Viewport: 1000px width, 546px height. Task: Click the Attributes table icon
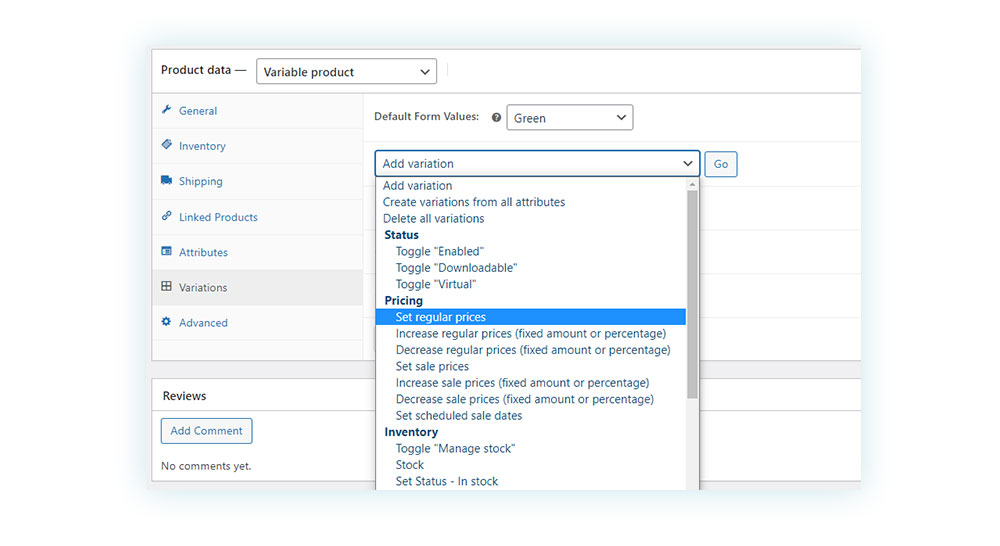(x=166, y=251)
